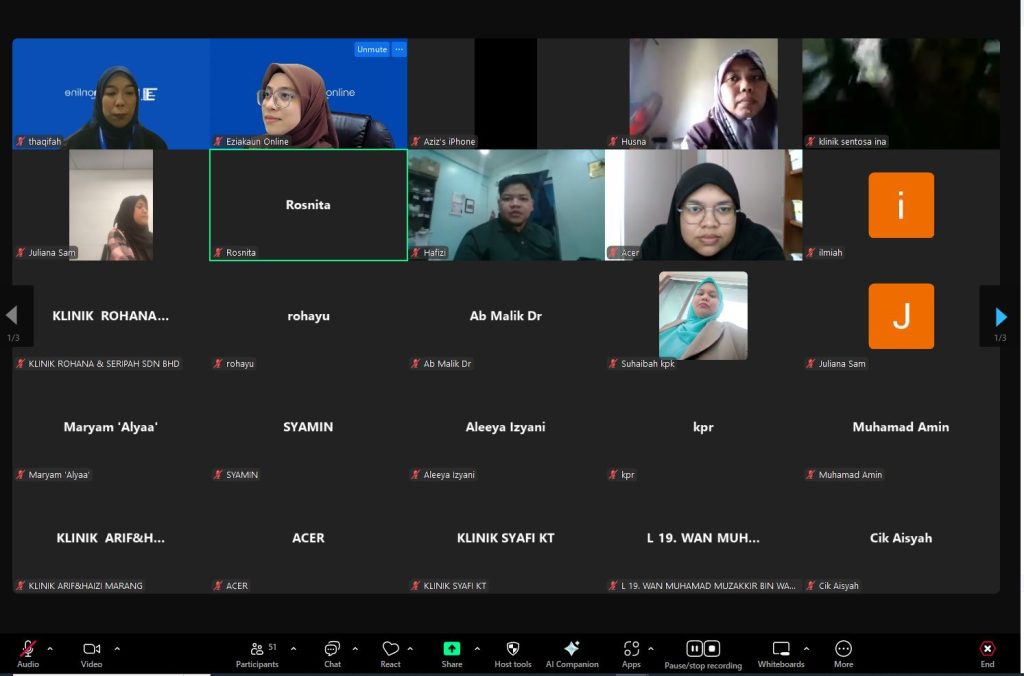Screen dimensions: 1024x676
Task: Click the React heart icon
Action: click(390, 649)
